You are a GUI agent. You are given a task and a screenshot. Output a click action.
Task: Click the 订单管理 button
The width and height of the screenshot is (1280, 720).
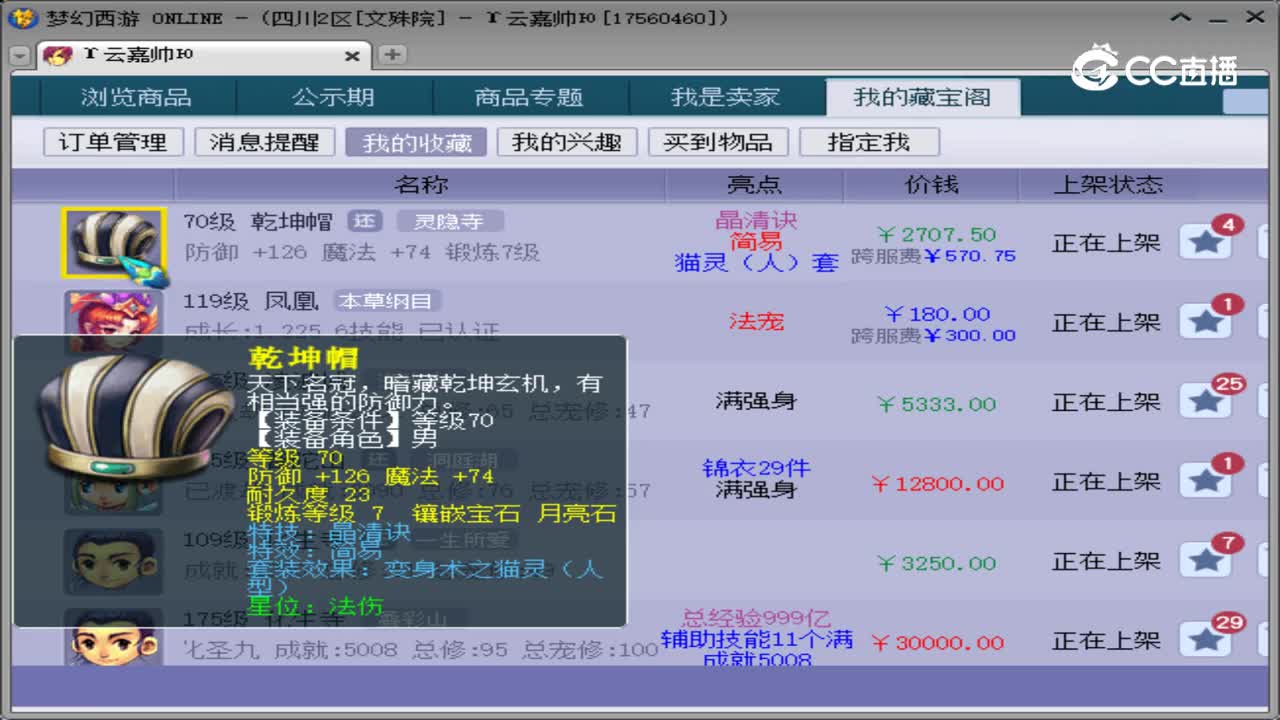[113, 142]
